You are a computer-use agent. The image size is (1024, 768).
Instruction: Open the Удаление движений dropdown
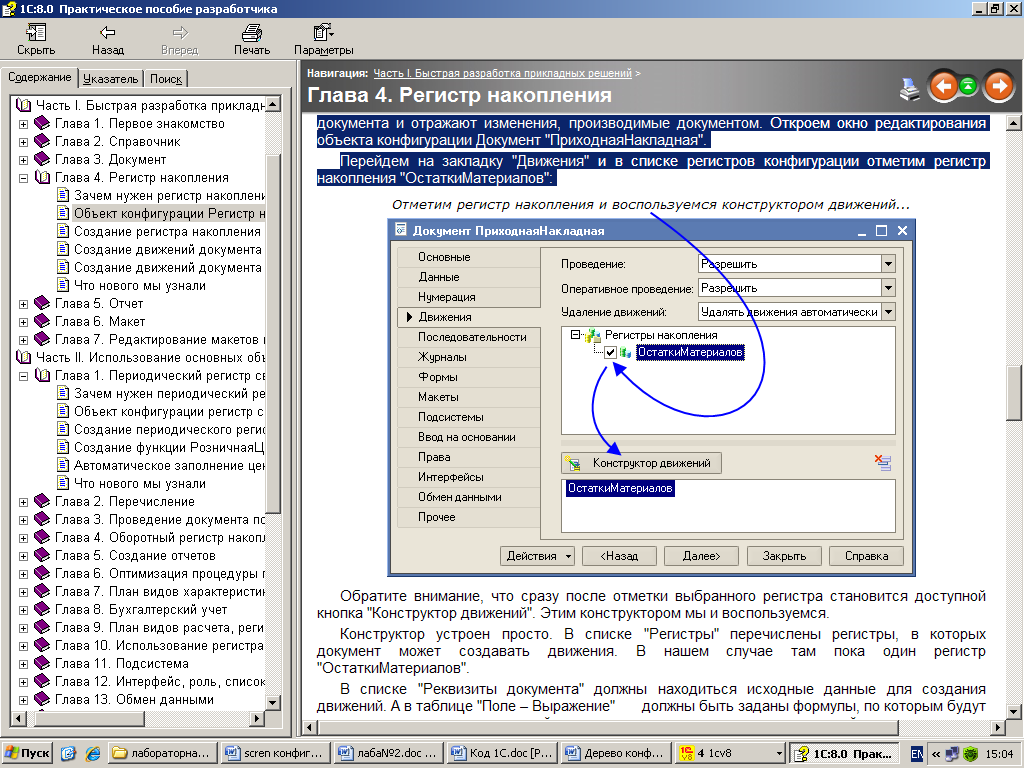coord(888,312)
